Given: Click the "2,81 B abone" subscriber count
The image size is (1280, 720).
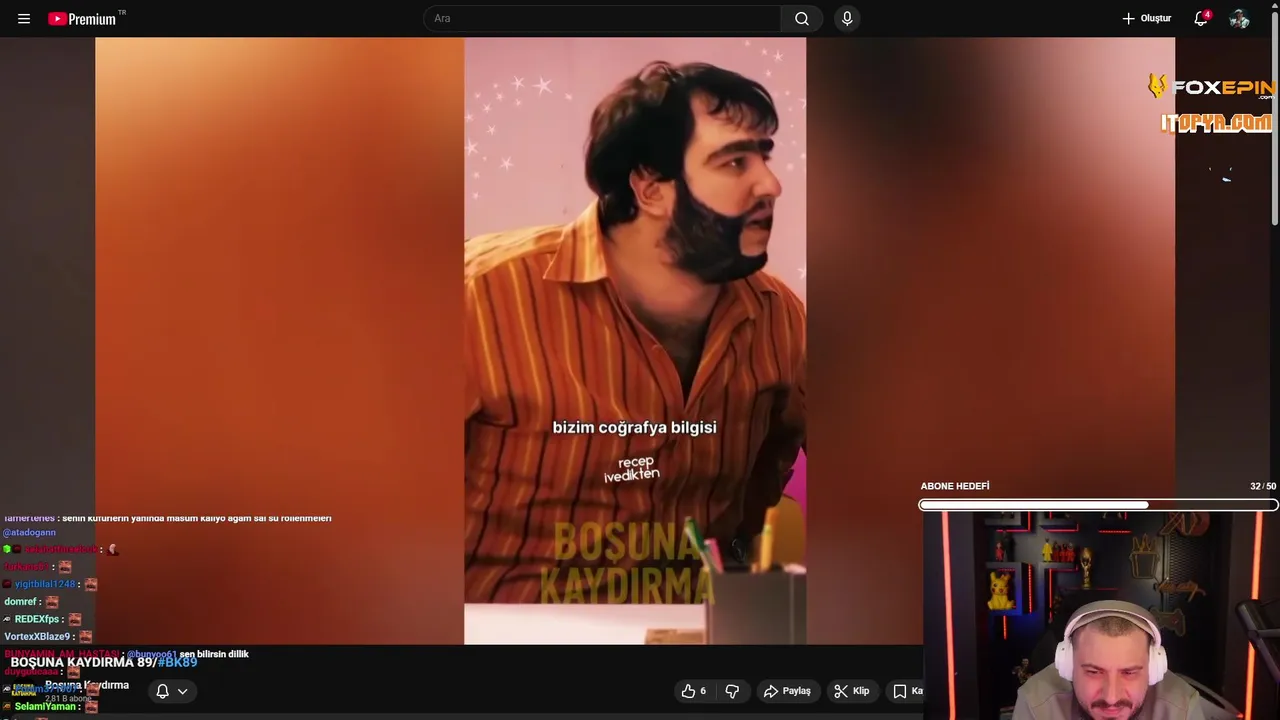Looking at the screenshot, I should 67,698.
